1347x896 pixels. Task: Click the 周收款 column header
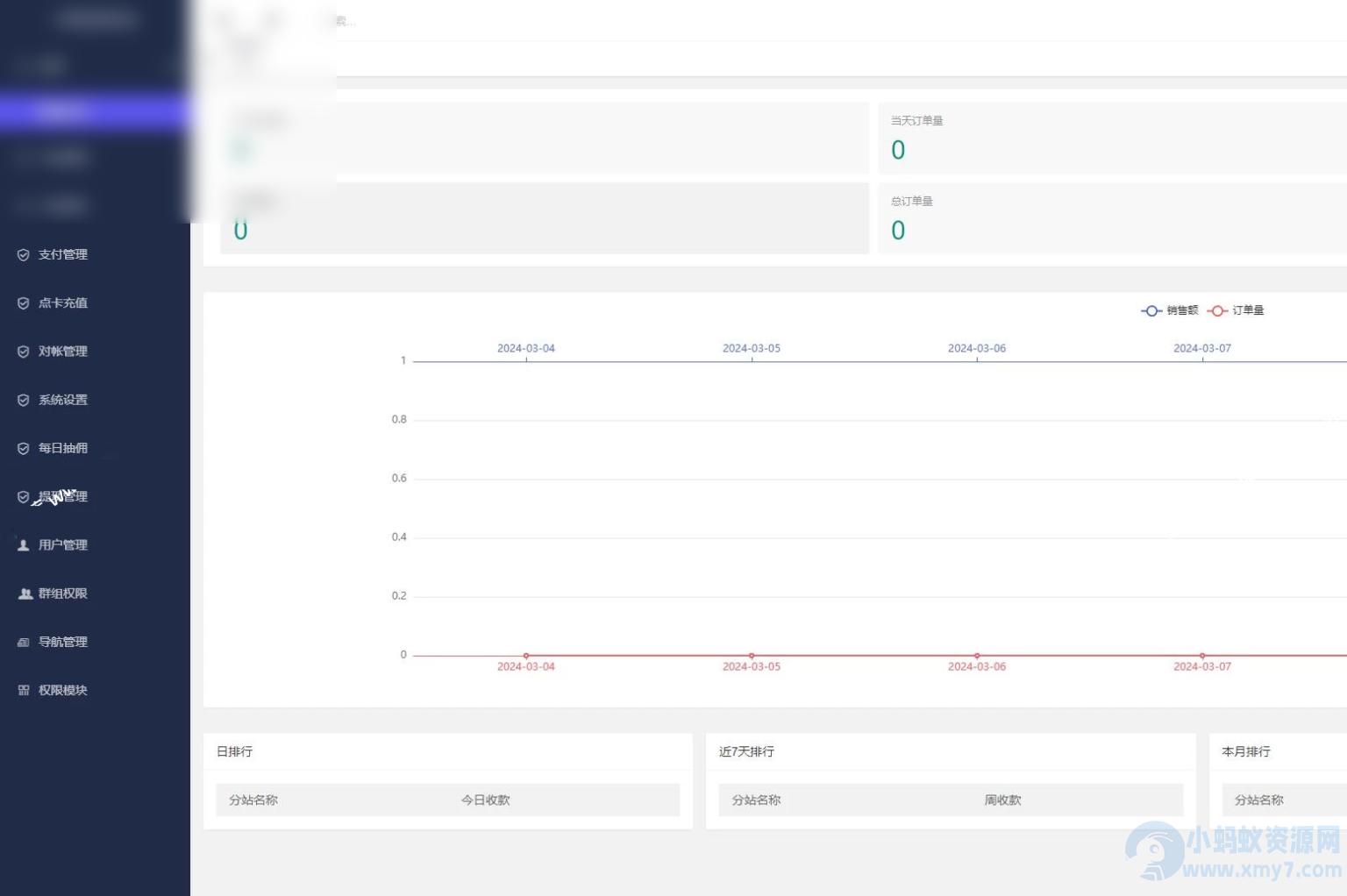coord(1002,800)
